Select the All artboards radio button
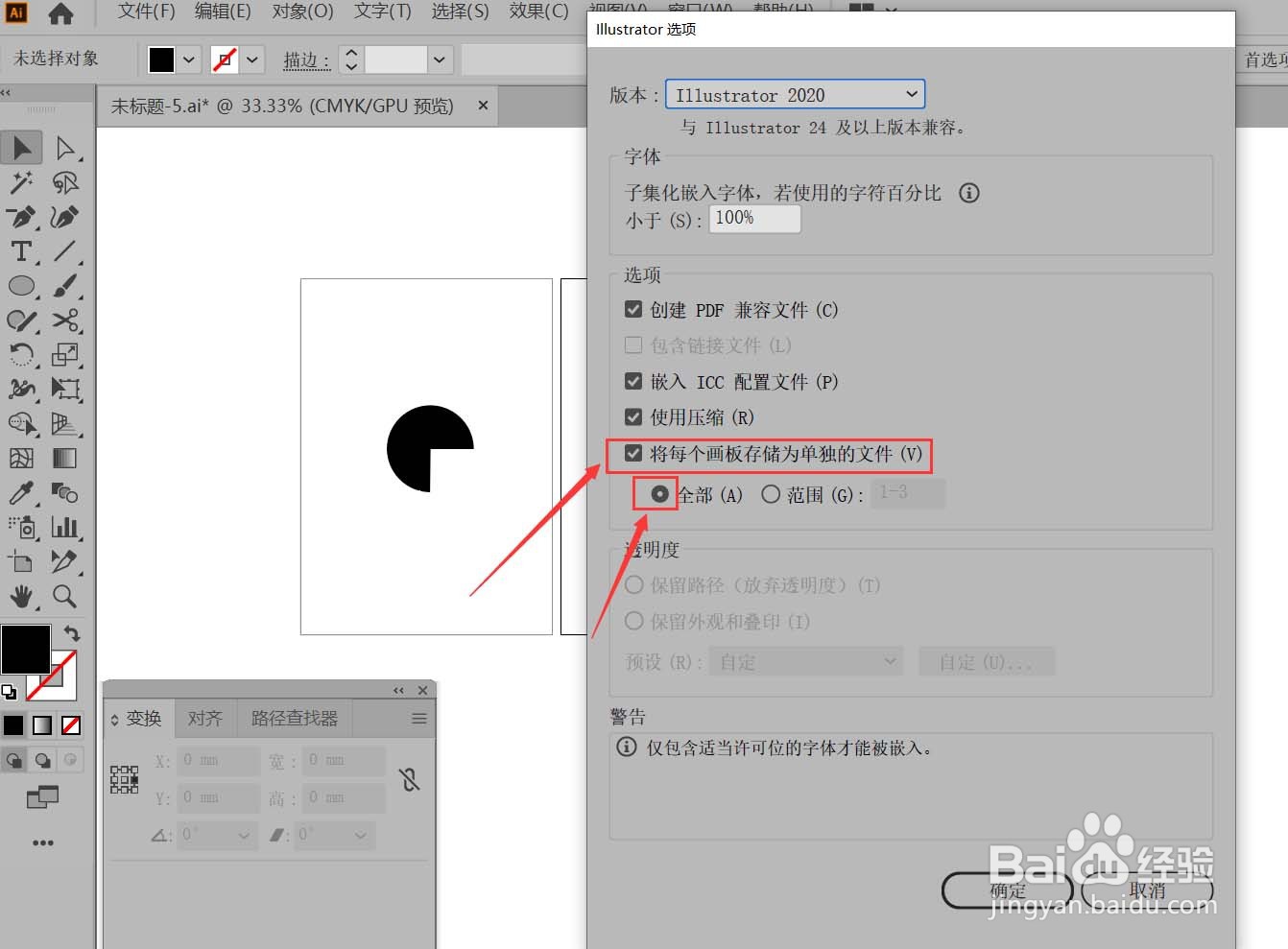1288x949 pixels. (659, 494)
